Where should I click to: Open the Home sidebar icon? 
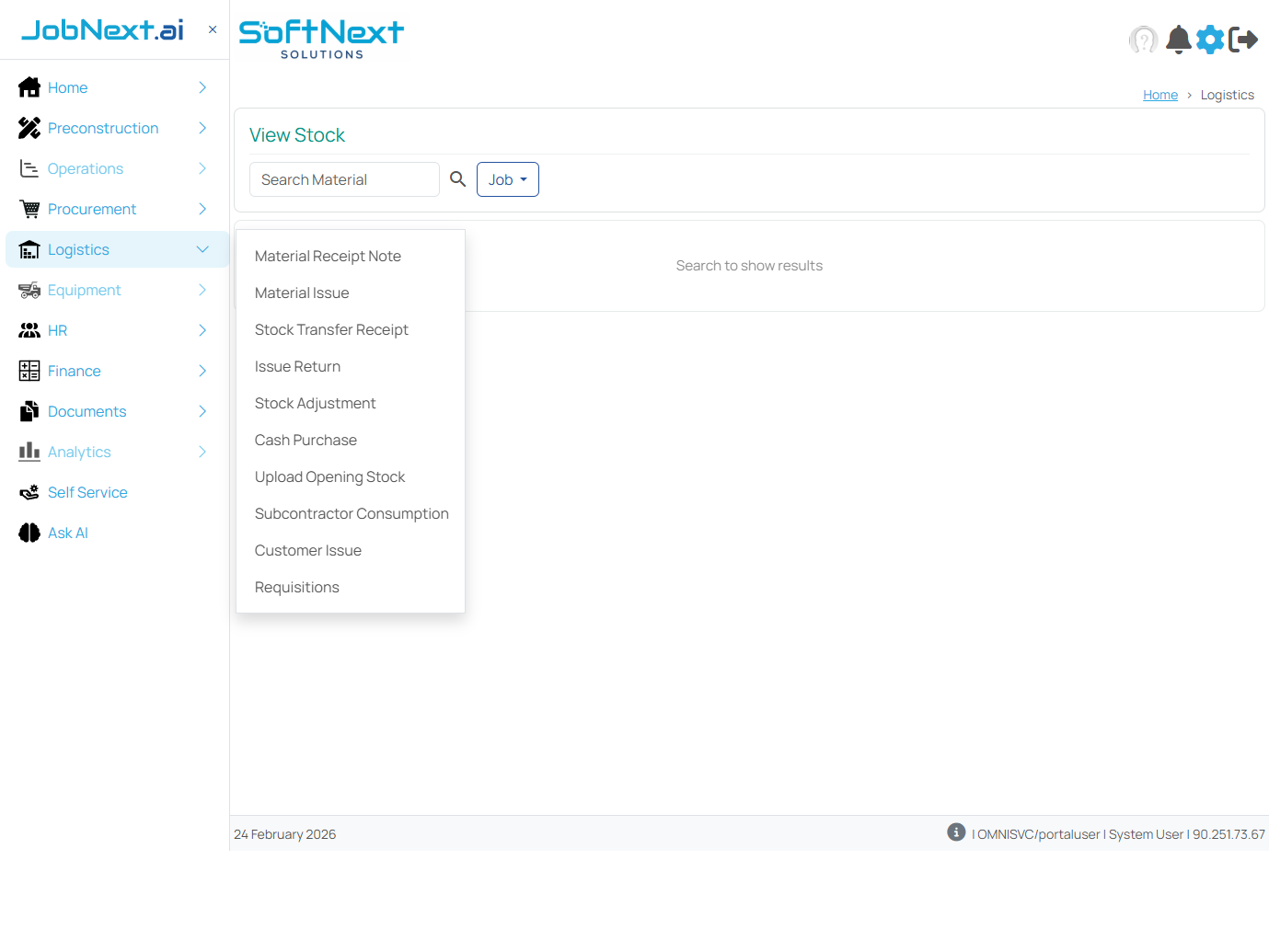click(29, 86)
